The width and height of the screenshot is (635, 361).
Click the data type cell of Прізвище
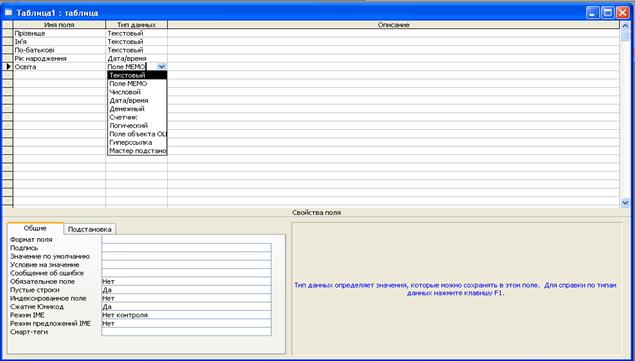pos(136,33)
